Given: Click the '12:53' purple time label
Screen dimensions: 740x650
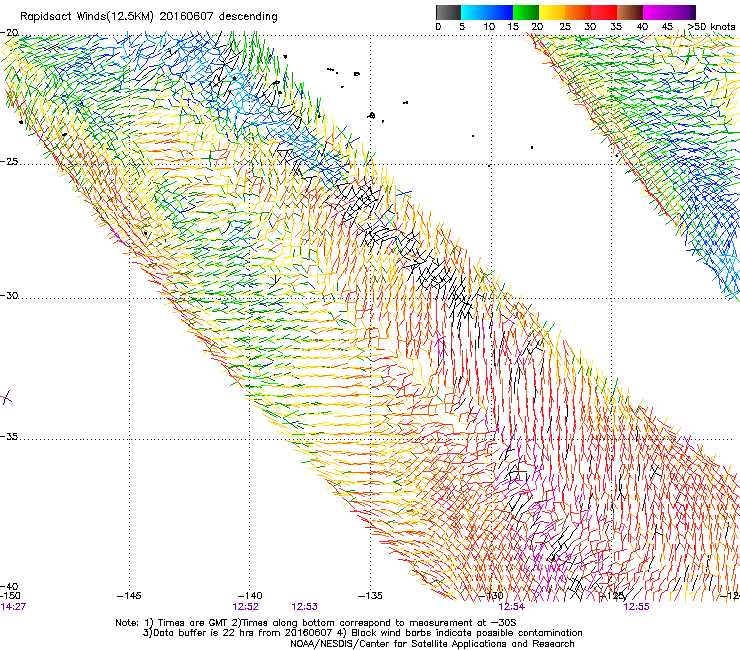Looking at the screenshot, I should 304,607.
